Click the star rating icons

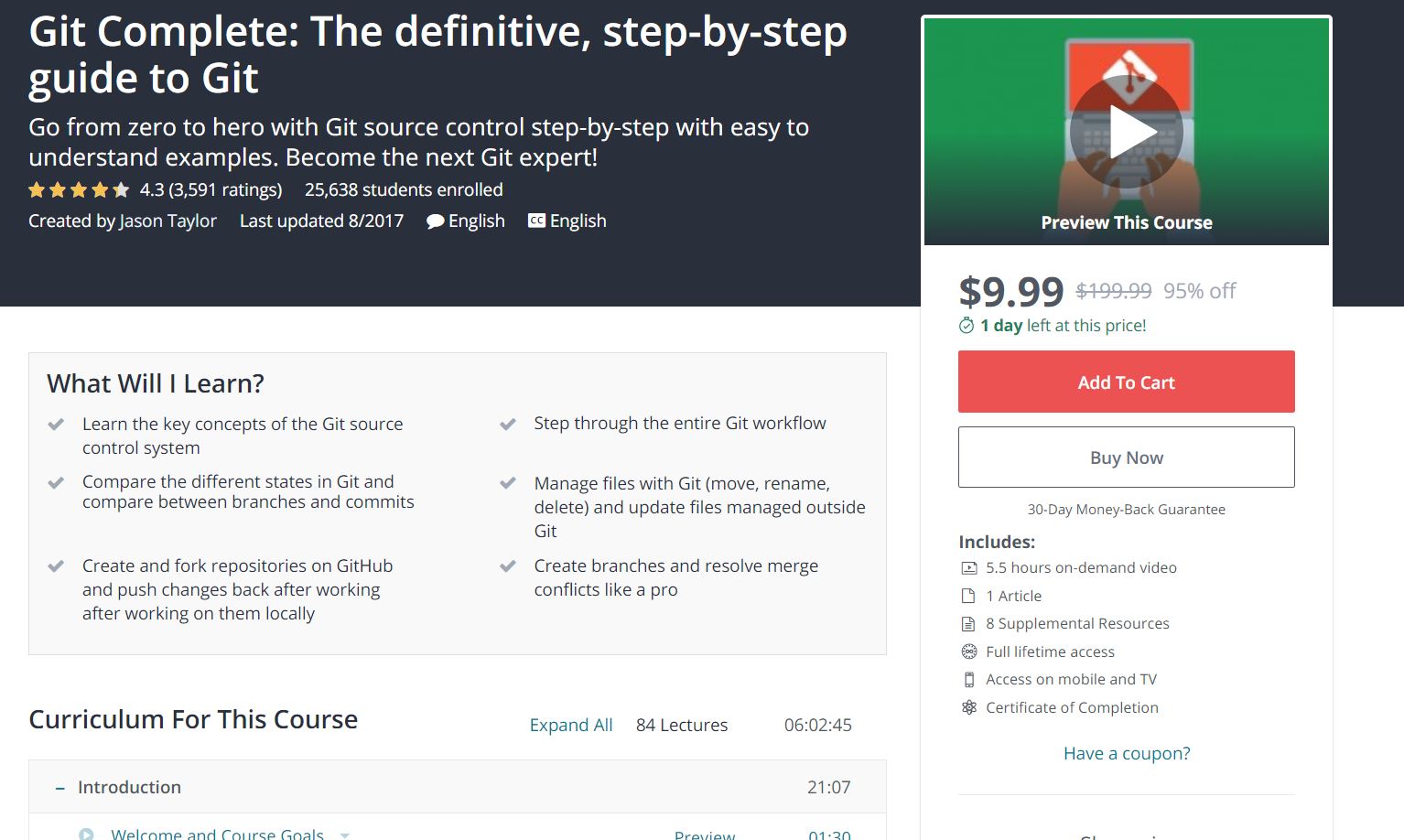click(x=79, y=190)
